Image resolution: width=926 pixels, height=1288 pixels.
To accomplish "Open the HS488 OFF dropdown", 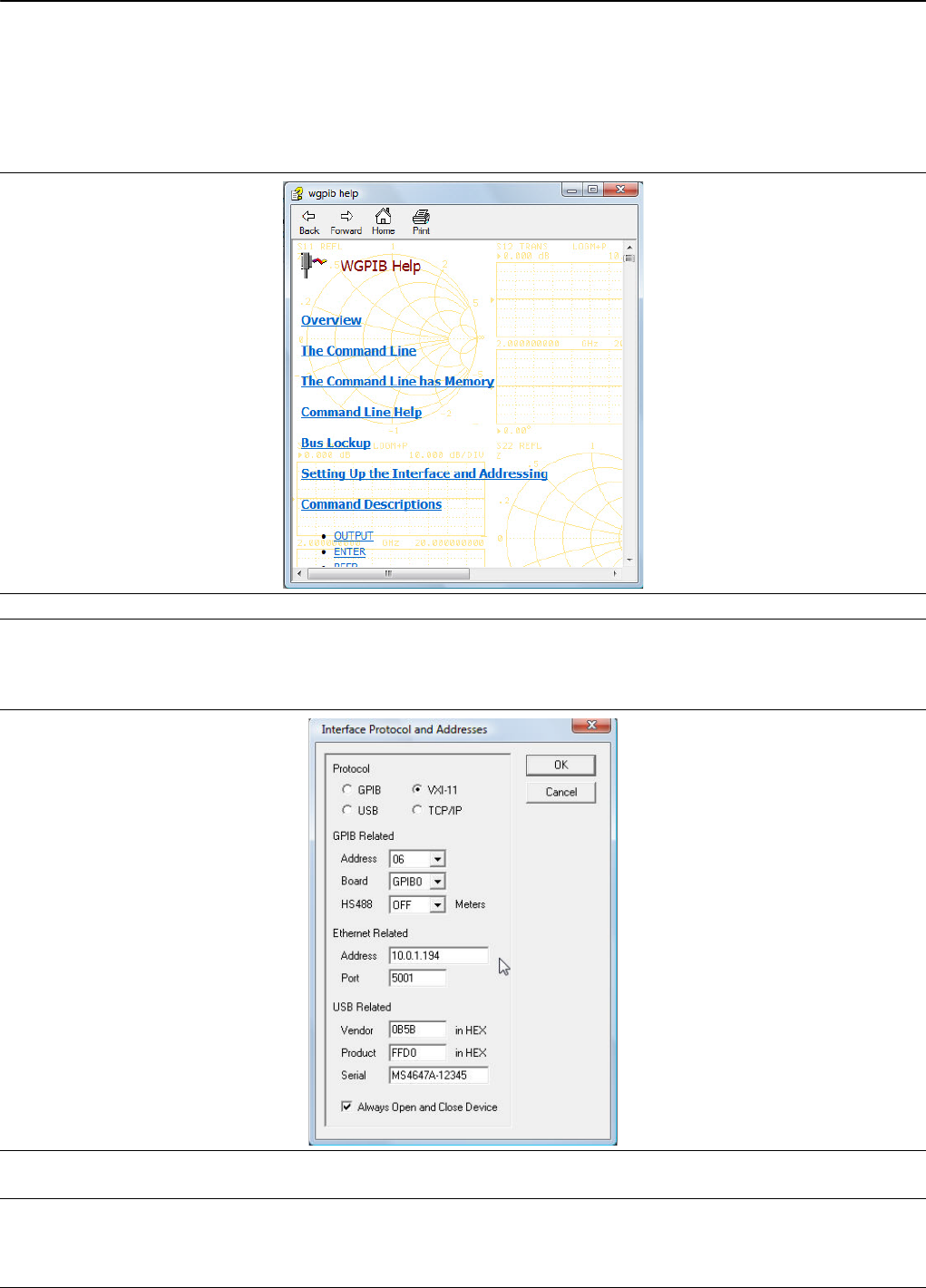I will (x=437, y=904).
